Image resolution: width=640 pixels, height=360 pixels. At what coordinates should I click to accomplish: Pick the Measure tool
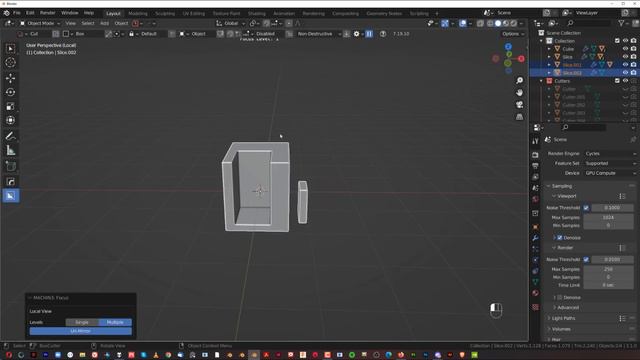click(x=11, y=150)
